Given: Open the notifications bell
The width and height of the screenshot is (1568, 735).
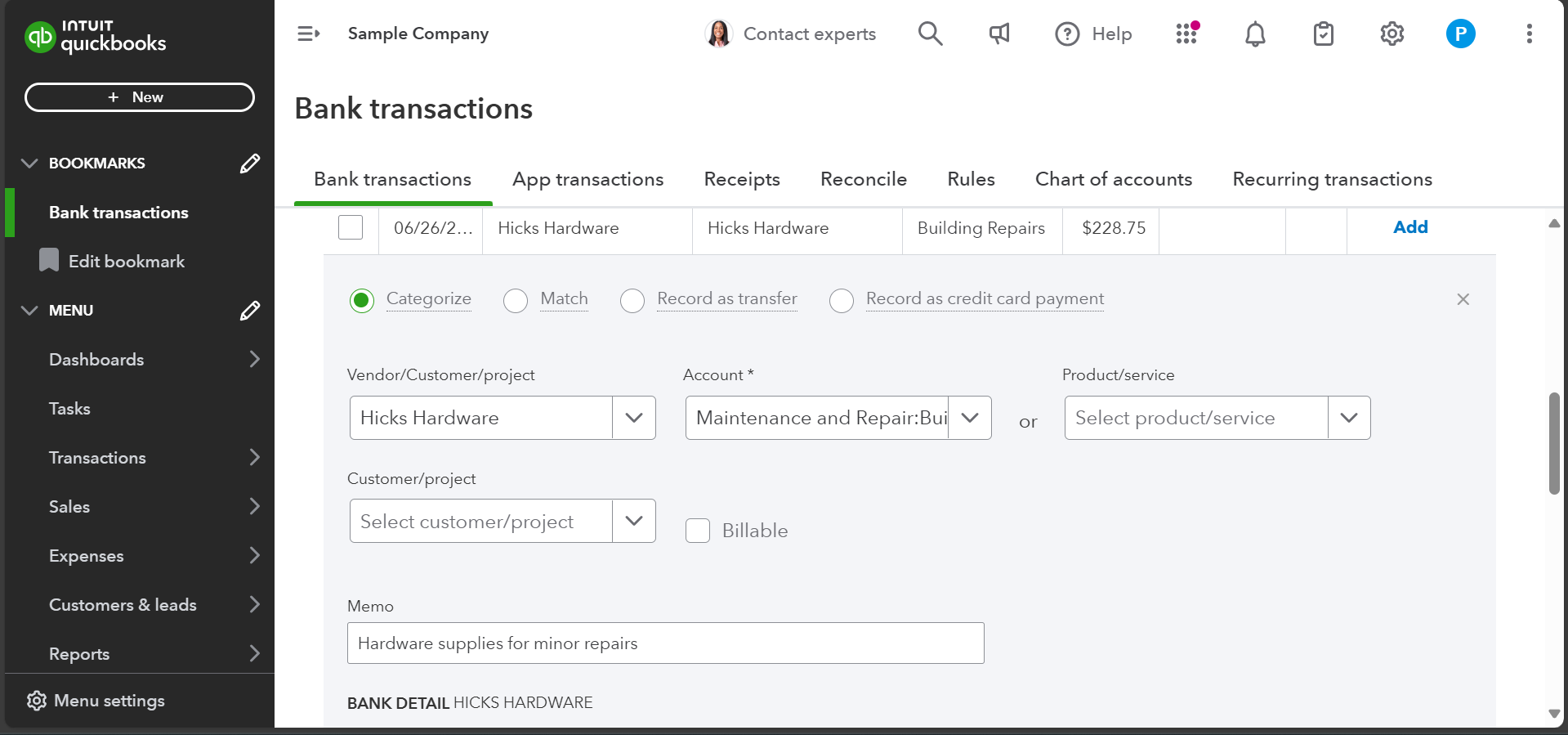Looking at the screenshot, I should 1255,34.
